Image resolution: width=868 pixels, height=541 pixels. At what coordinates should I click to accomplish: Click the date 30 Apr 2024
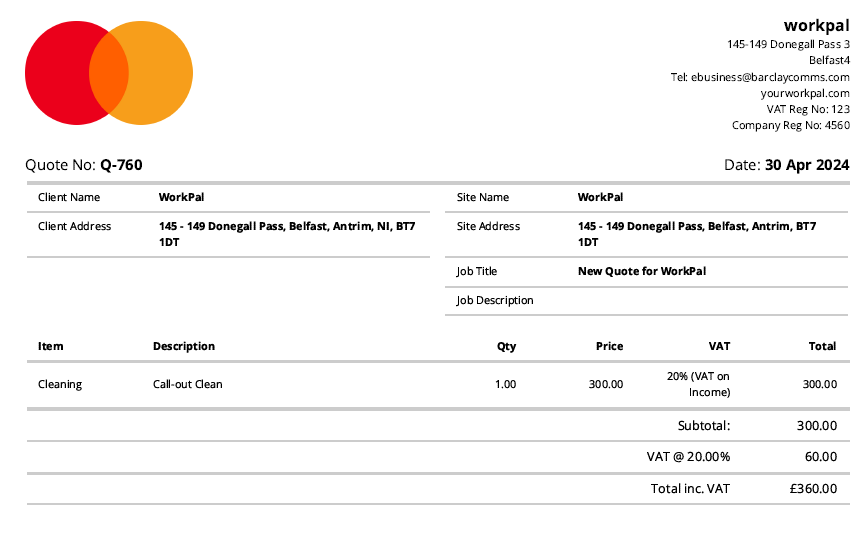point(807,165)
